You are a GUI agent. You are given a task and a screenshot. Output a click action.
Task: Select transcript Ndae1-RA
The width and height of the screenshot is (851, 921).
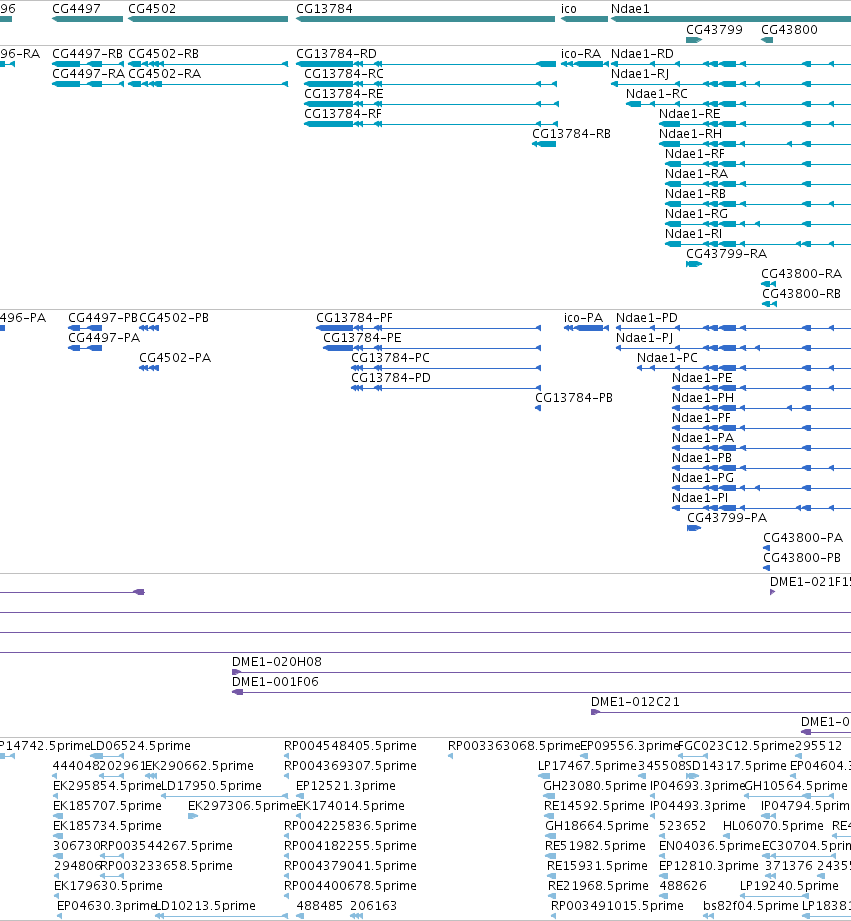[758, 184]
